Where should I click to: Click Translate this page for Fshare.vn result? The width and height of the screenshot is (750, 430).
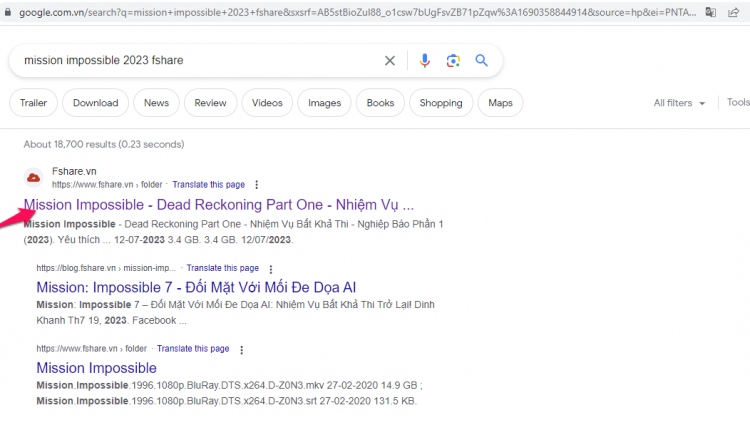(x=209, y=185)
